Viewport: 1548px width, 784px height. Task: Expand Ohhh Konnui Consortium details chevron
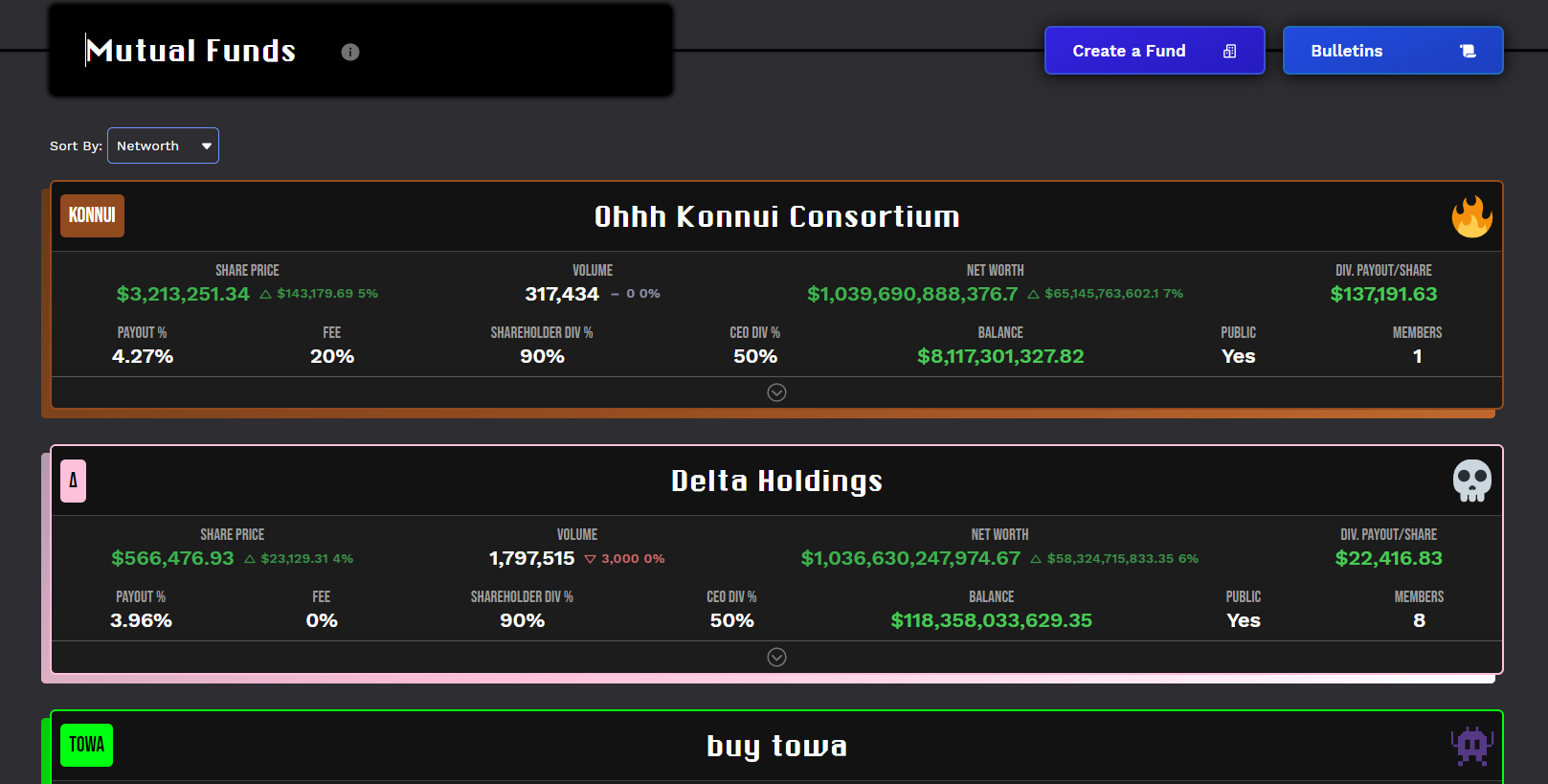pyautogui.click(x=776, y=392)
